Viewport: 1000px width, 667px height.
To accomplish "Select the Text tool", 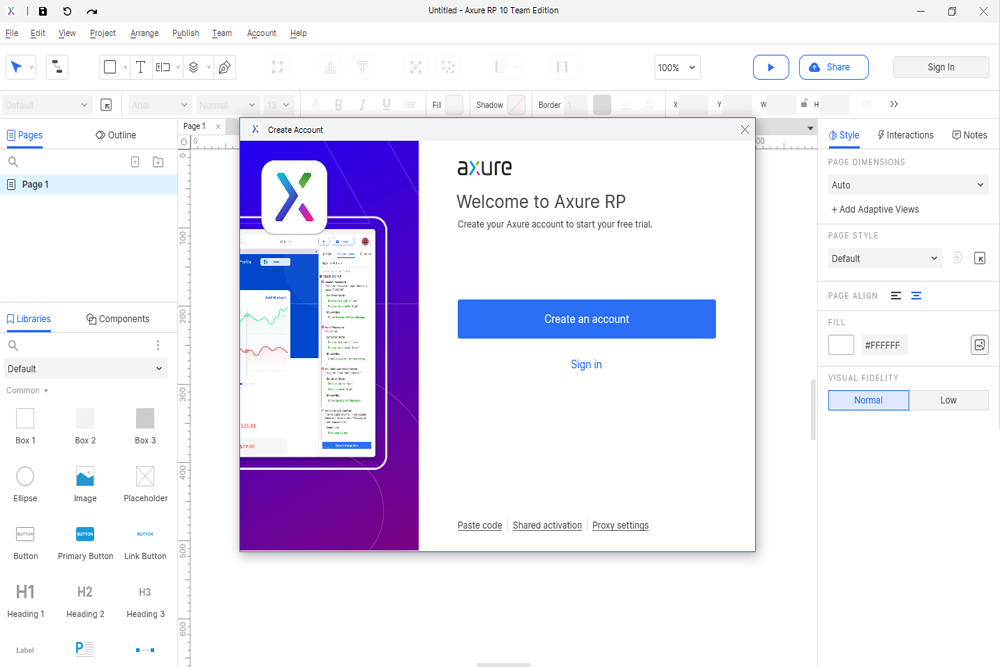I will [x=140, y=67].
